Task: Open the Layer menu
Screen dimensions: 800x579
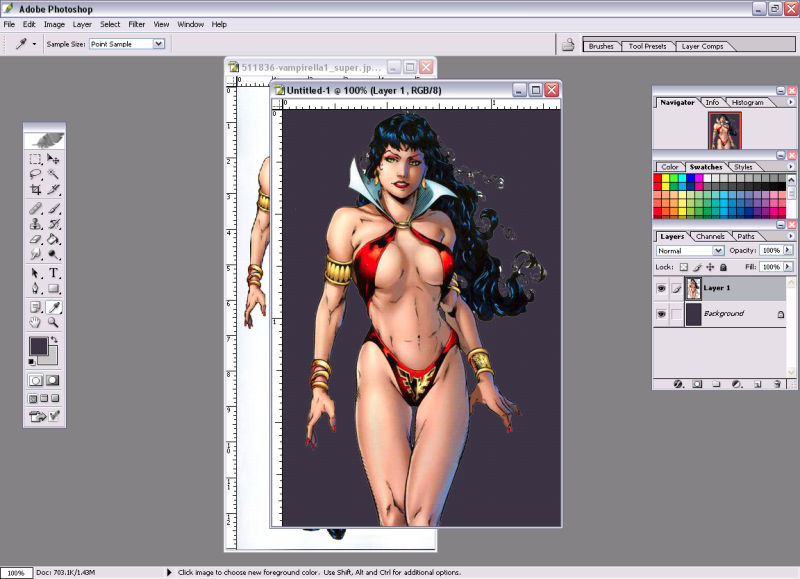Action: pos(82,24)
